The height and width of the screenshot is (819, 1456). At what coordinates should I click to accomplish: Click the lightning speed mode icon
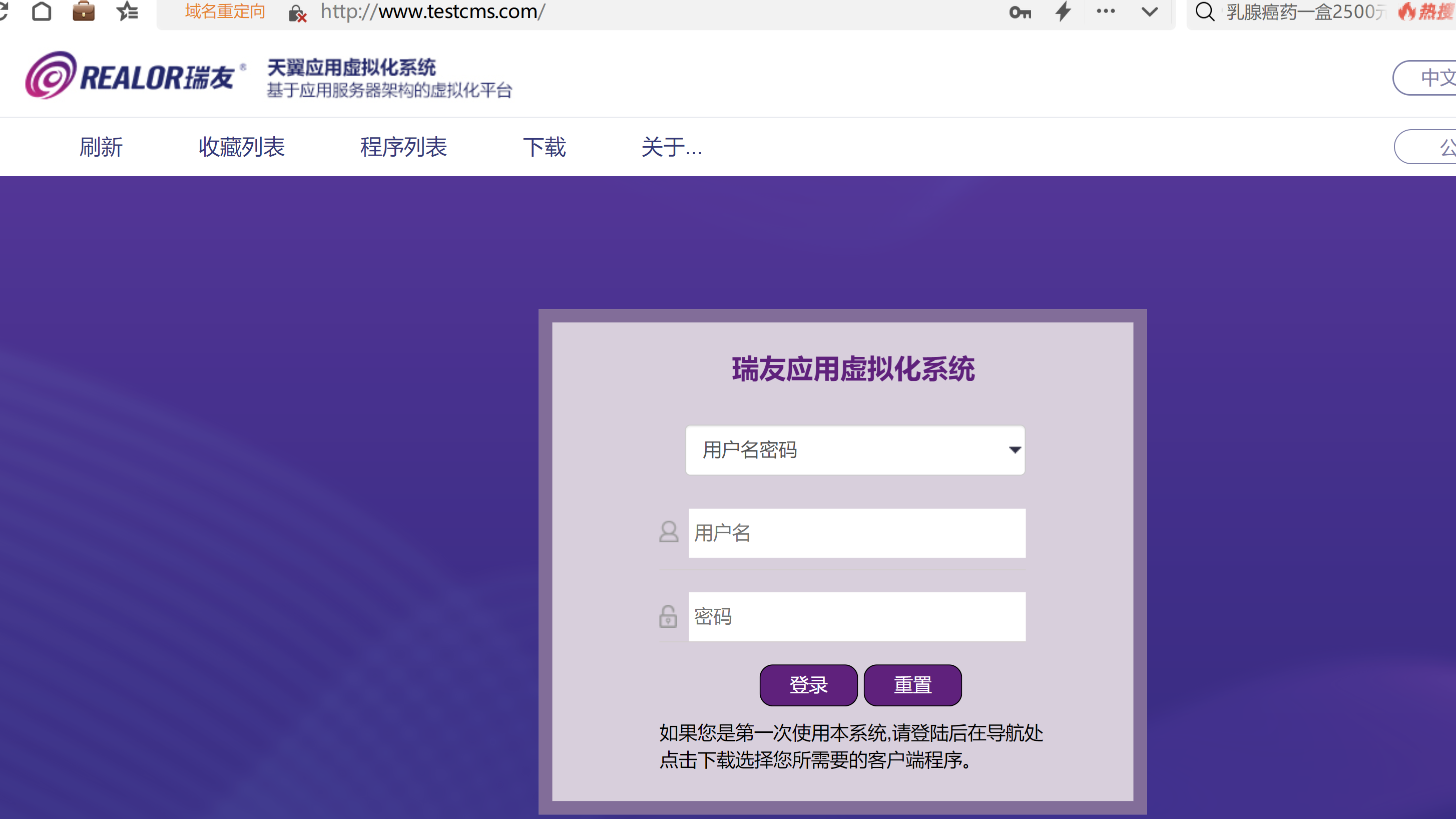click(1063, 12)
